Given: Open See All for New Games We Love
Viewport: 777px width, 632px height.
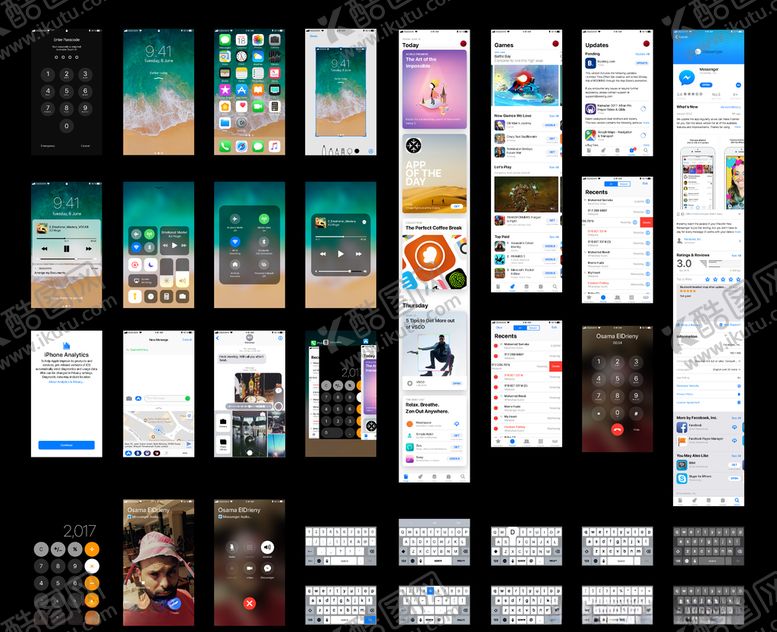Looking at the screenshot, I should click(554, 116).
